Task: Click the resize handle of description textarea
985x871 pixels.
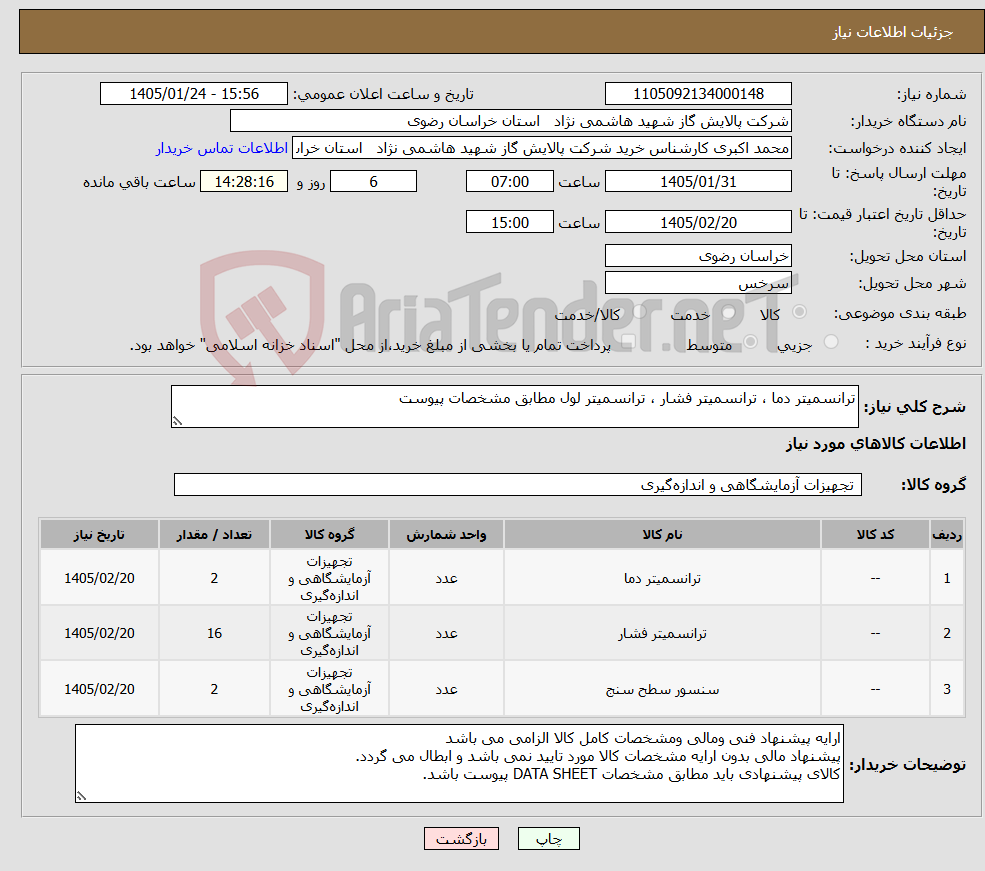Action: [177, 421]
